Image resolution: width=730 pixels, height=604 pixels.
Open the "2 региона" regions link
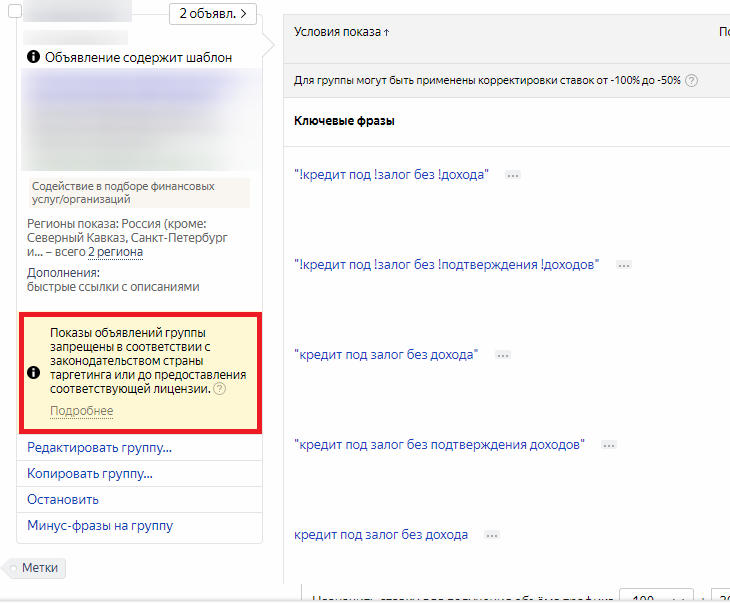point(115,252)
